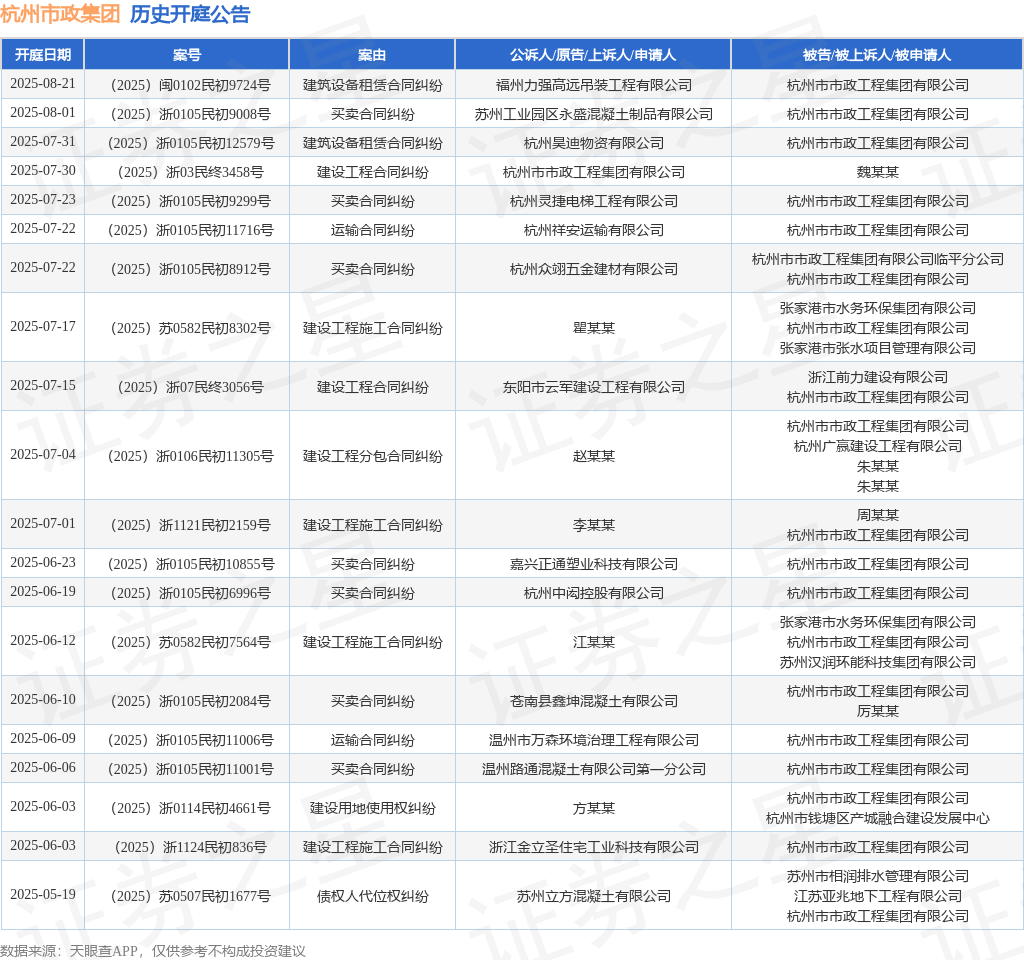
Task: Click plaintiff 苏州工业园区永盛混凝土制品有限公司
Action: [594, 114]
